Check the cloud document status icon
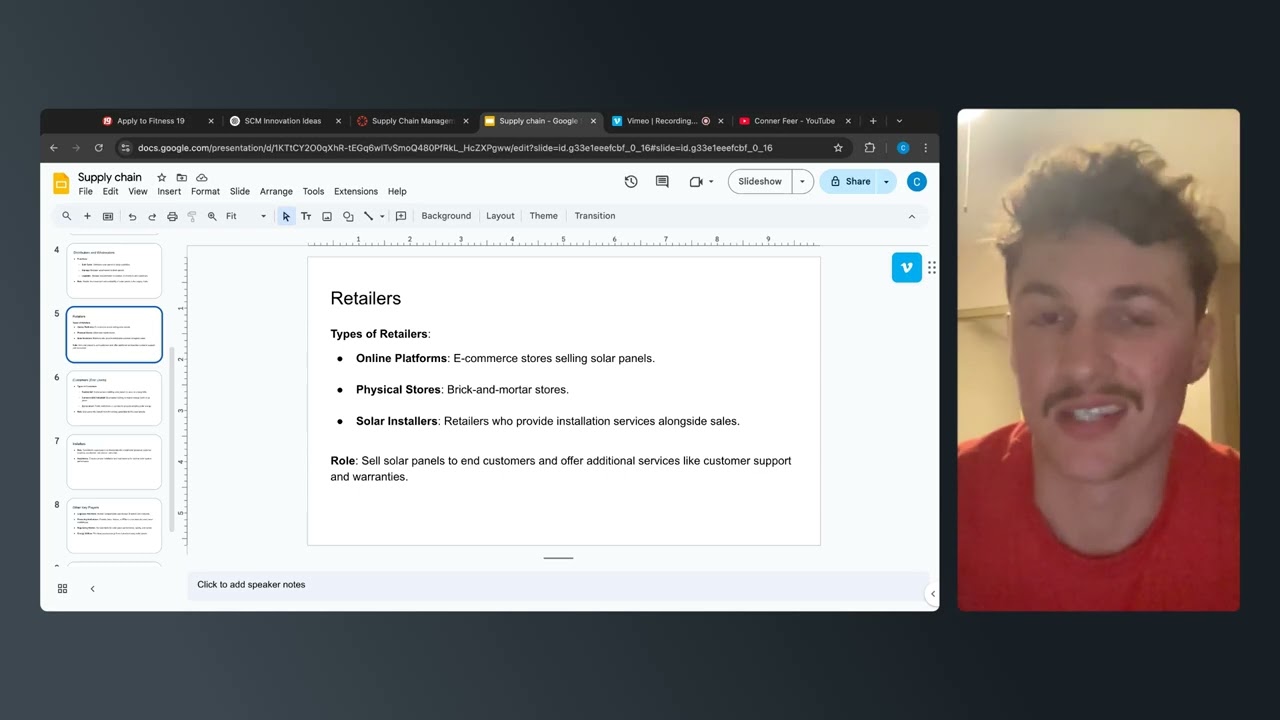Screen dimensions: 1280x720 tap(201, 178)
